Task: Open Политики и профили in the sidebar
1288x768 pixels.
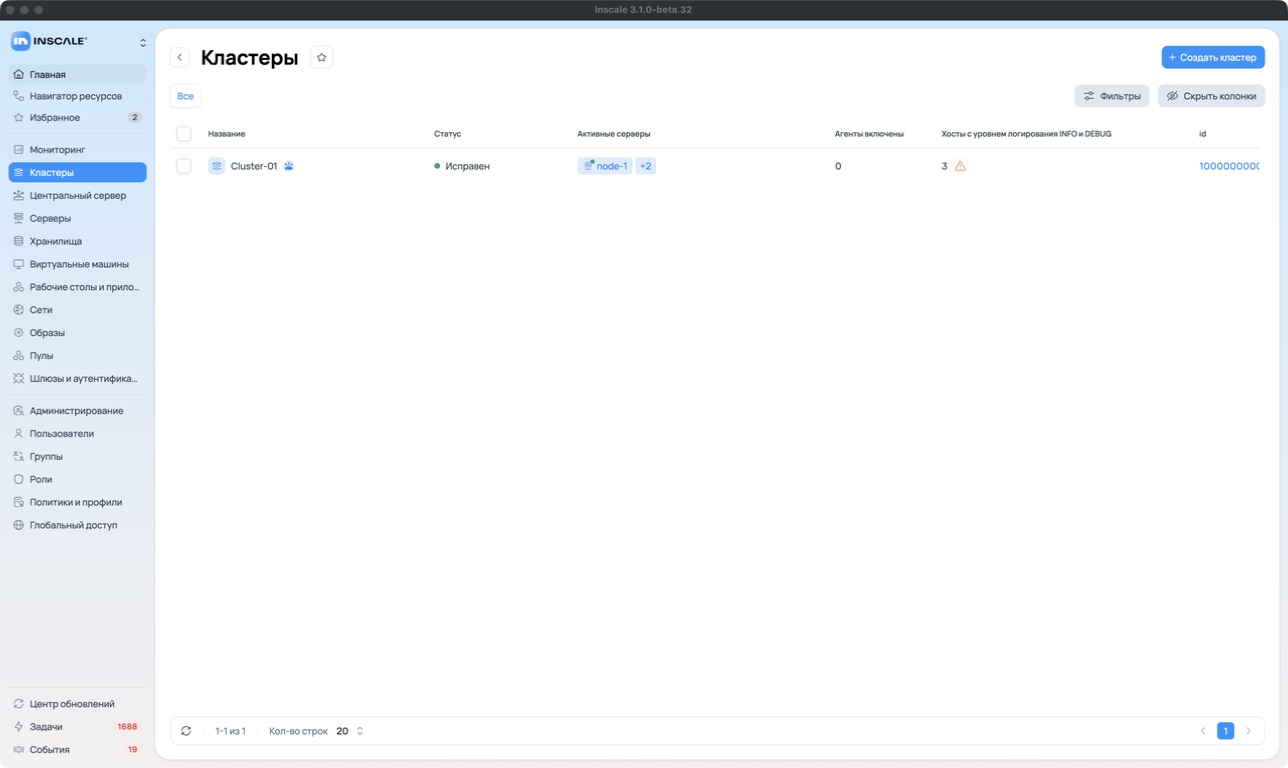Action: [78, 502]
